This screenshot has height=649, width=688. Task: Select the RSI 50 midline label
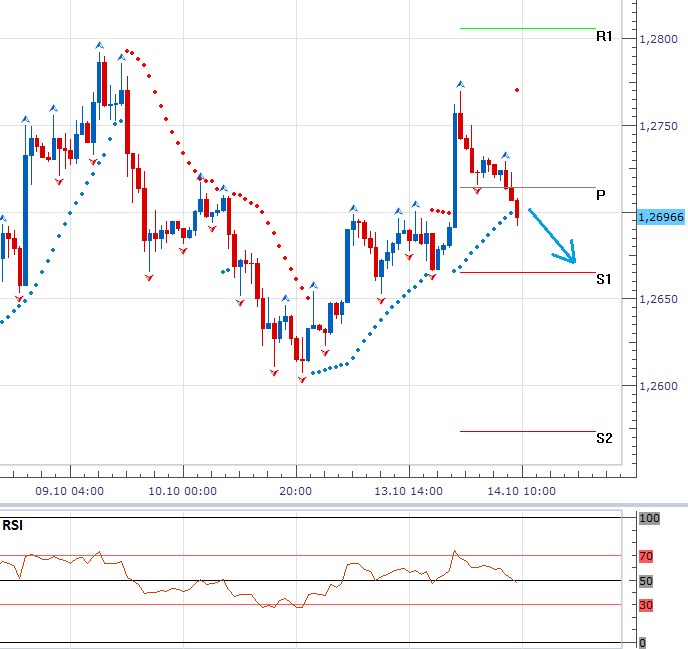point(647,581)
